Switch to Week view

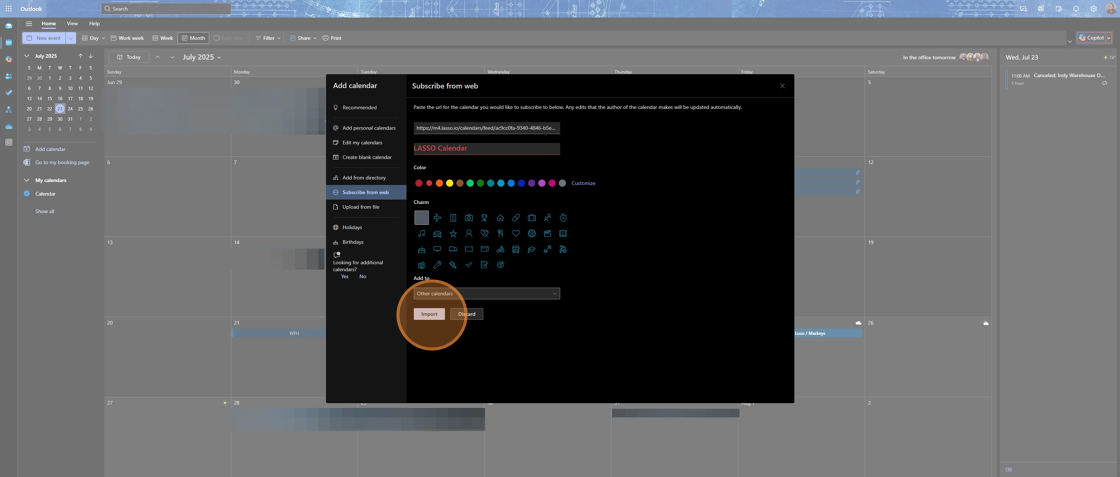tap(163, 38)
